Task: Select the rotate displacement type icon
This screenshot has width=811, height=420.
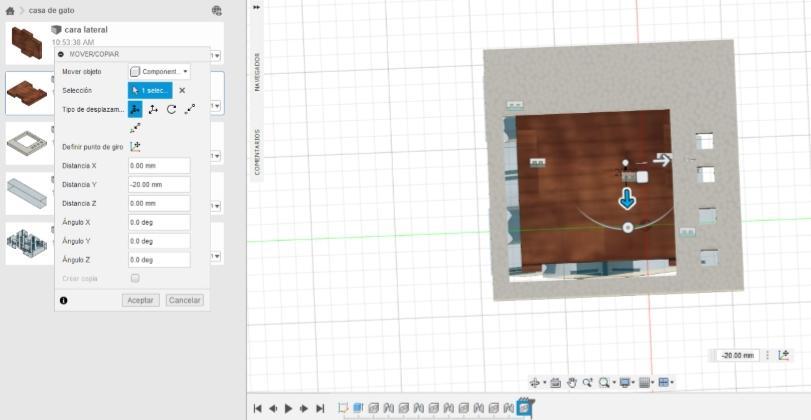Action: (172, 109)
